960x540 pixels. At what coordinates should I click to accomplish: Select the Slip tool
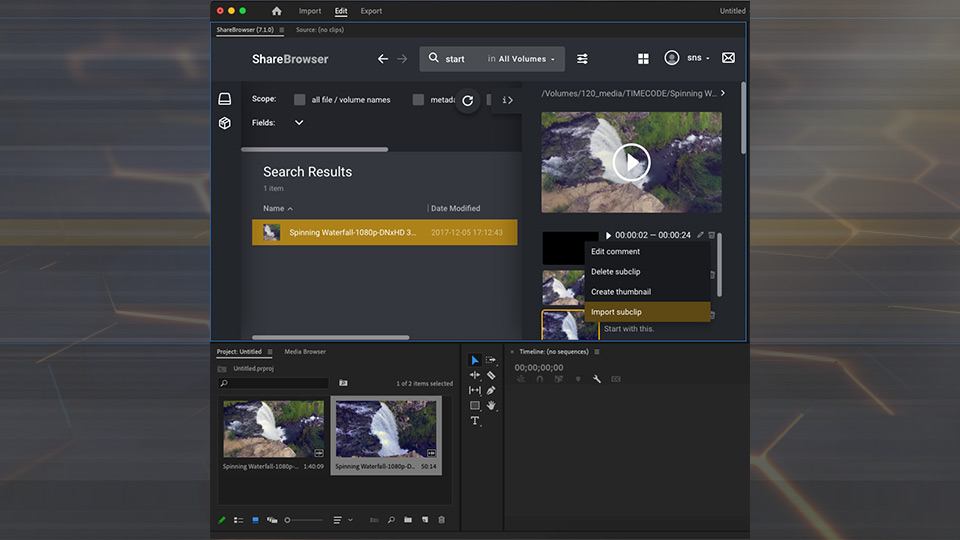[474, 390]
